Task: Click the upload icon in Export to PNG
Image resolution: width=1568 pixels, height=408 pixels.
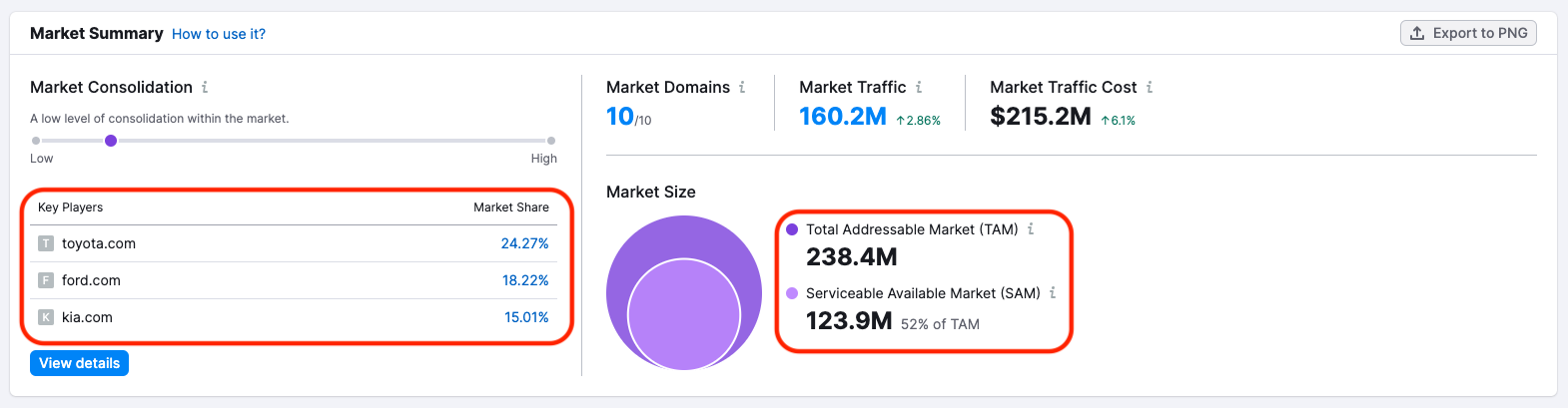Action: (x=1417, y=33)
